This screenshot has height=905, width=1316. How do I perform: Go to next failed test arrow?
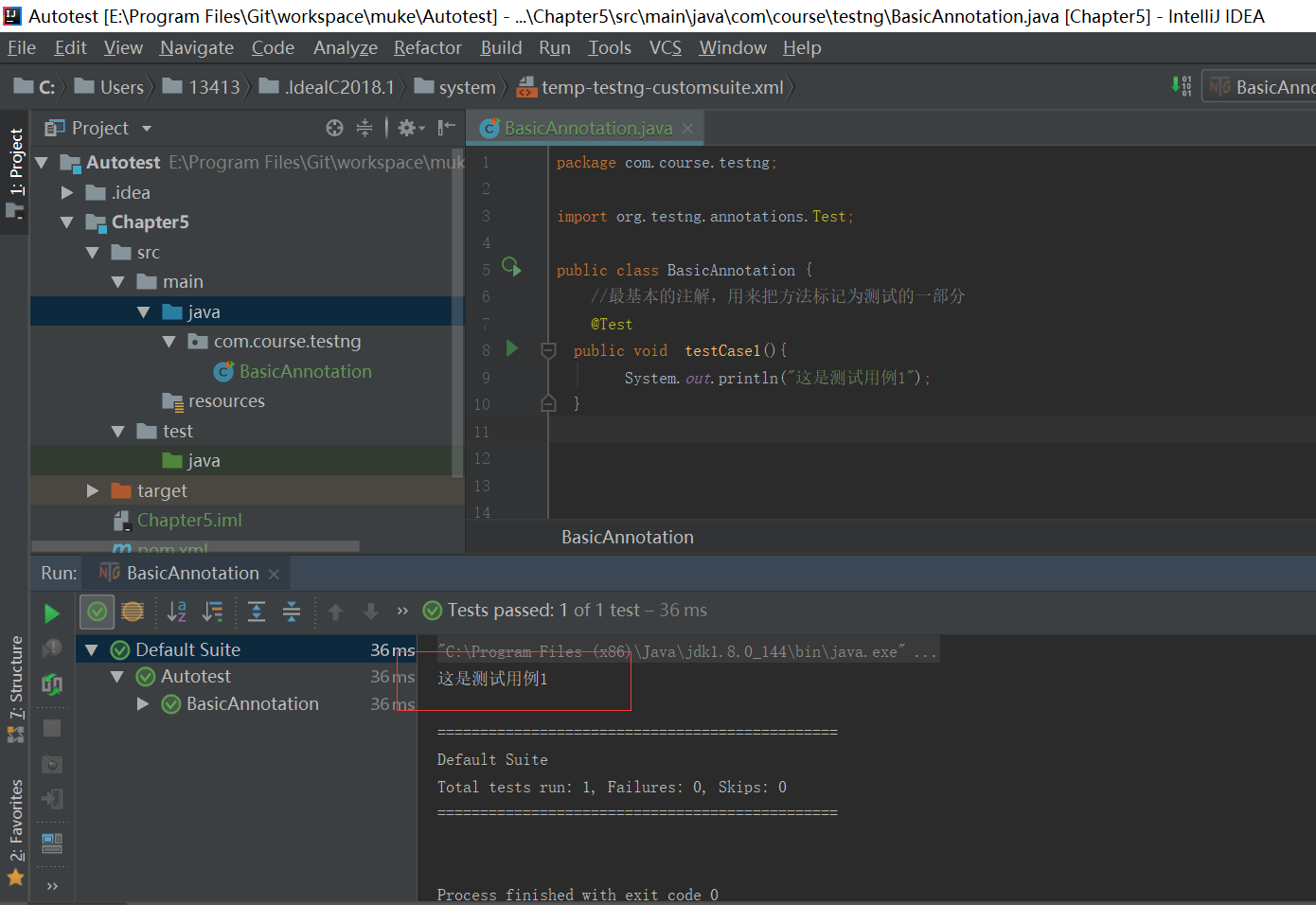point(371,612)
